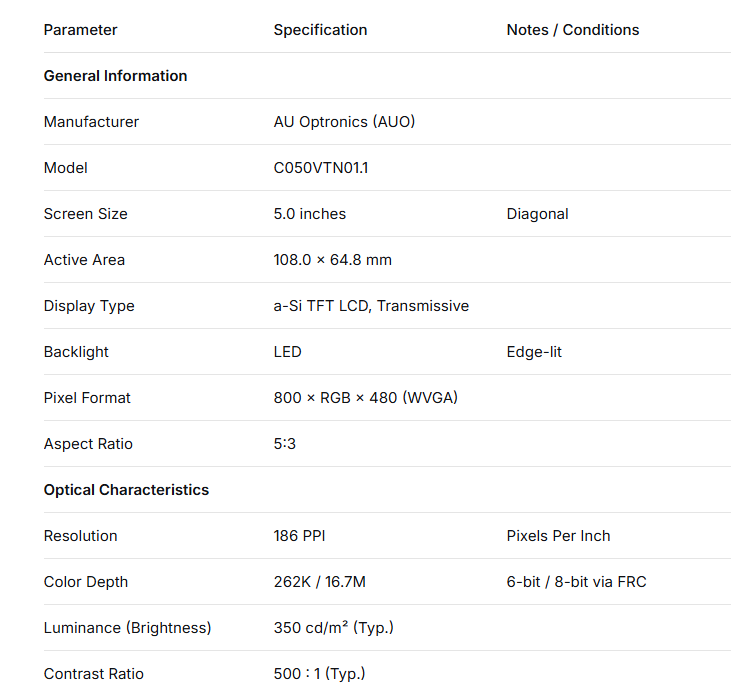731x695 pixels.
Task: Click the AU Optronics (AUO) manufacturer value
Action: coord(344,122)
